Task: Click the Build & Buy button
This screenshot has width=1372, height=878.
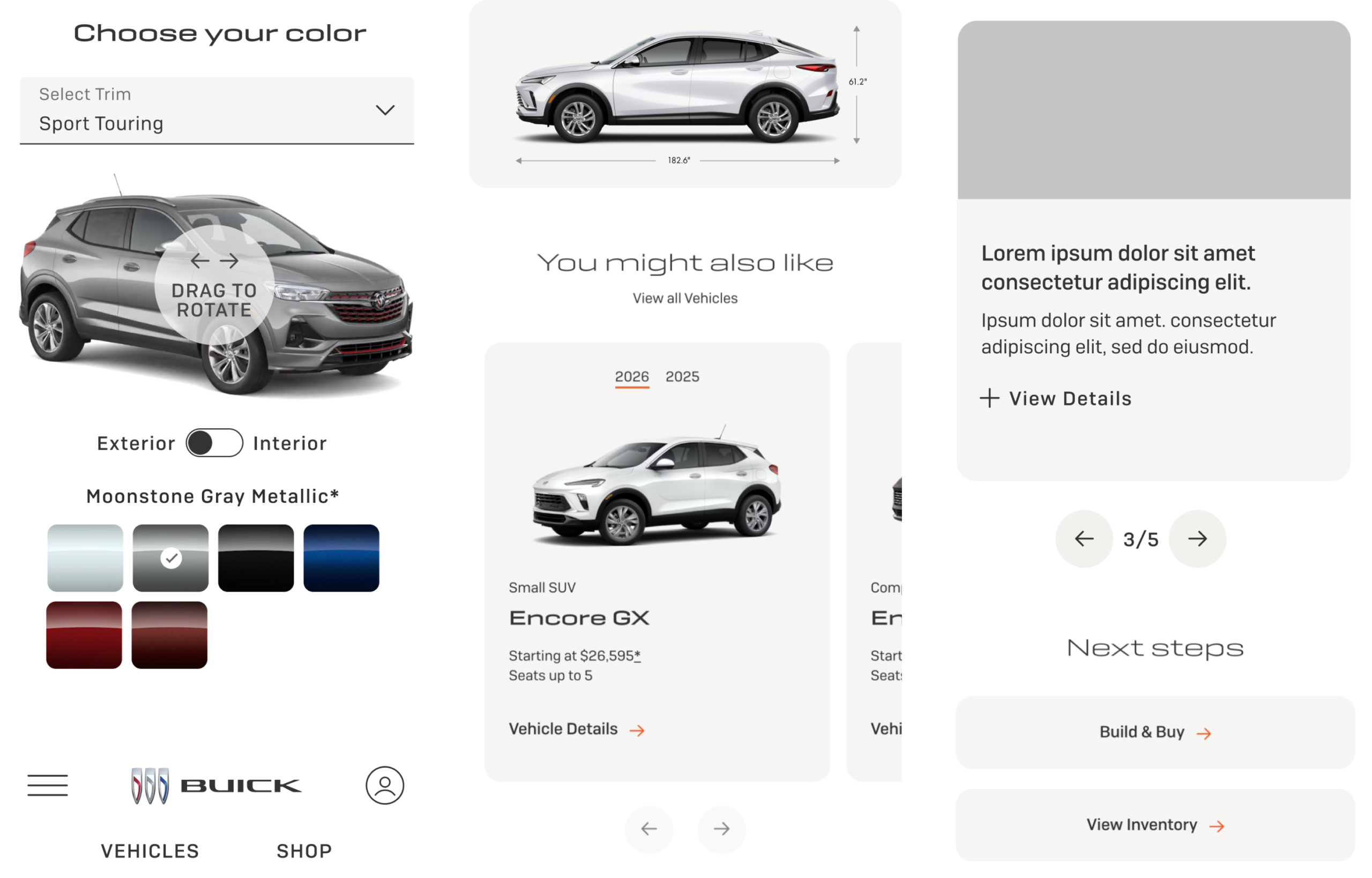Action: coord(1155,732)
